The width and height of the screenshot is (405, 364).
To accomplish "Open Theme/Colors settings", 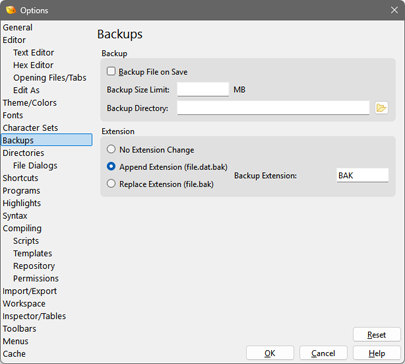I will tap(30, 103).
